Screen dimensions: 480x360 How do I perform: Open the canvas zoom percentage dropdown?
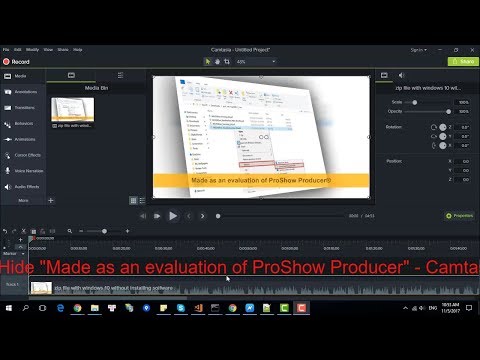pyautogui.click(x=256, y=62)
